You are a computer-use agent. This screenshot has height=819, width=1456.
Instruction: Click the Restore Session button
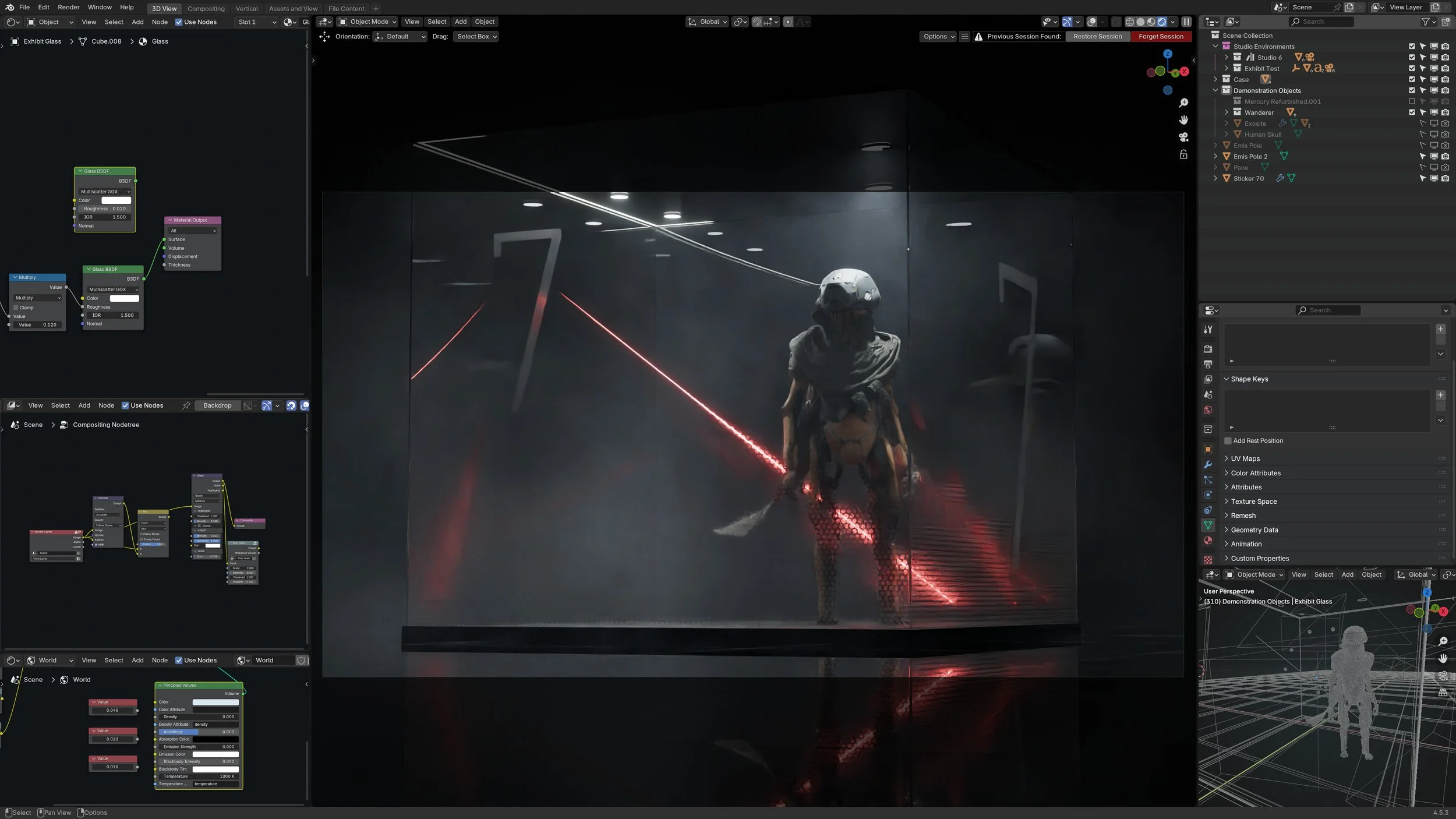pyautogui.click(x=1097, y=36)
